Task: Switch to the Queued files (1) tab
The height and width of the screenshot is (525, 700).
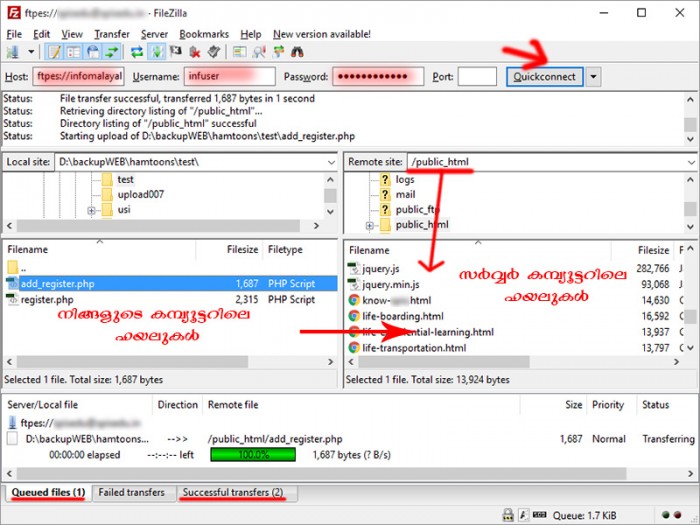Action: pos(48,493)
